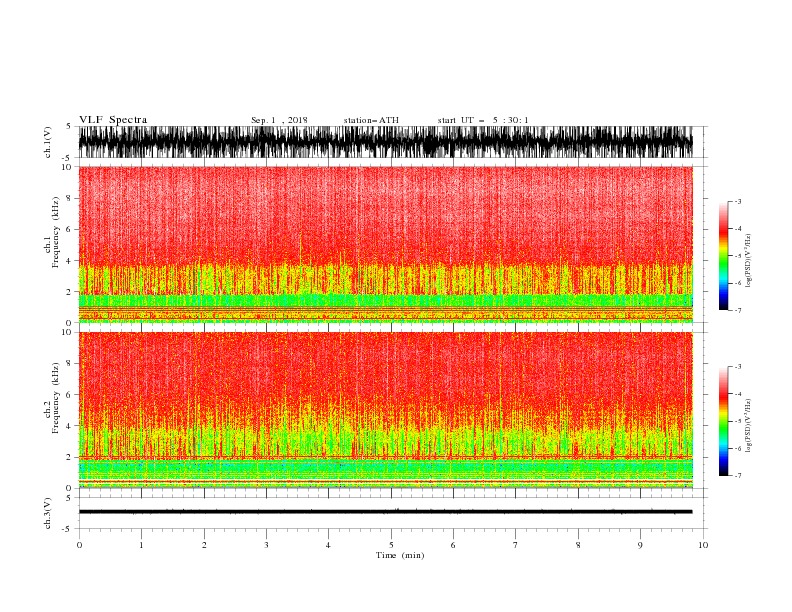Click "-4" on the lower color bar
The width and height of the screenshot is (792, 612).
[x=737, y=394]
